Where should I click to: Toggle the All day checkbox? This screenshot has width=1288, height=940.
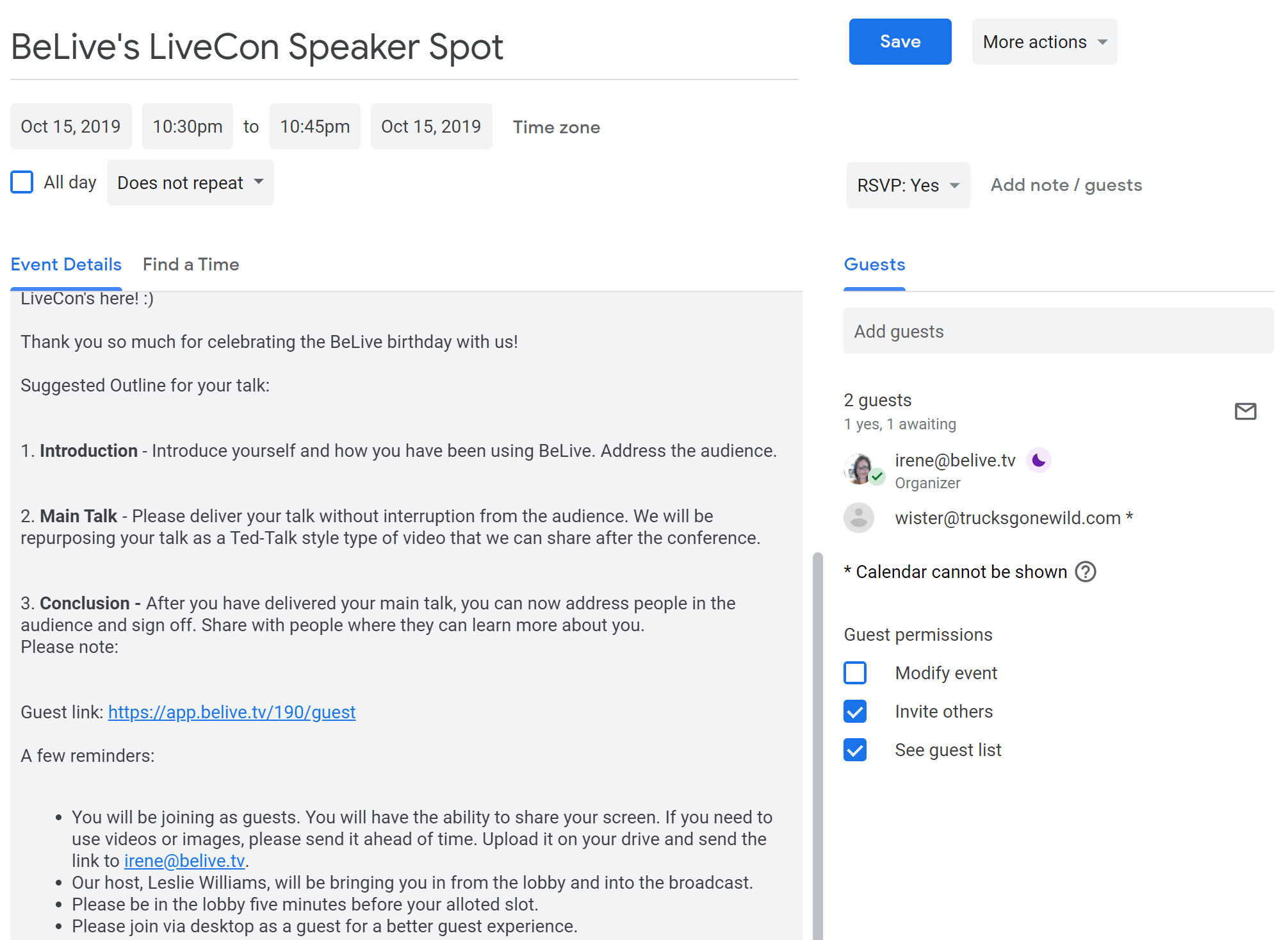click(22, 182)
